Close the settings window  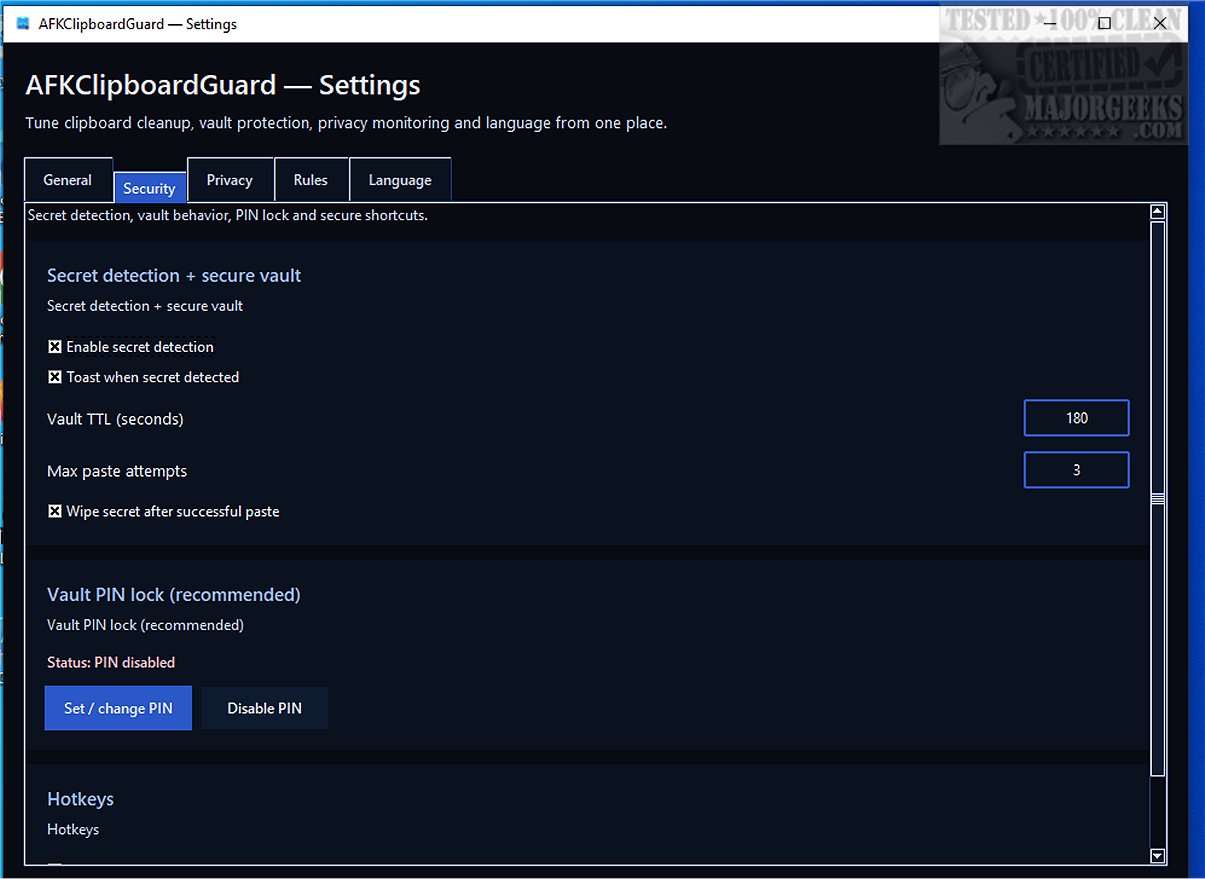point(1160,23)
